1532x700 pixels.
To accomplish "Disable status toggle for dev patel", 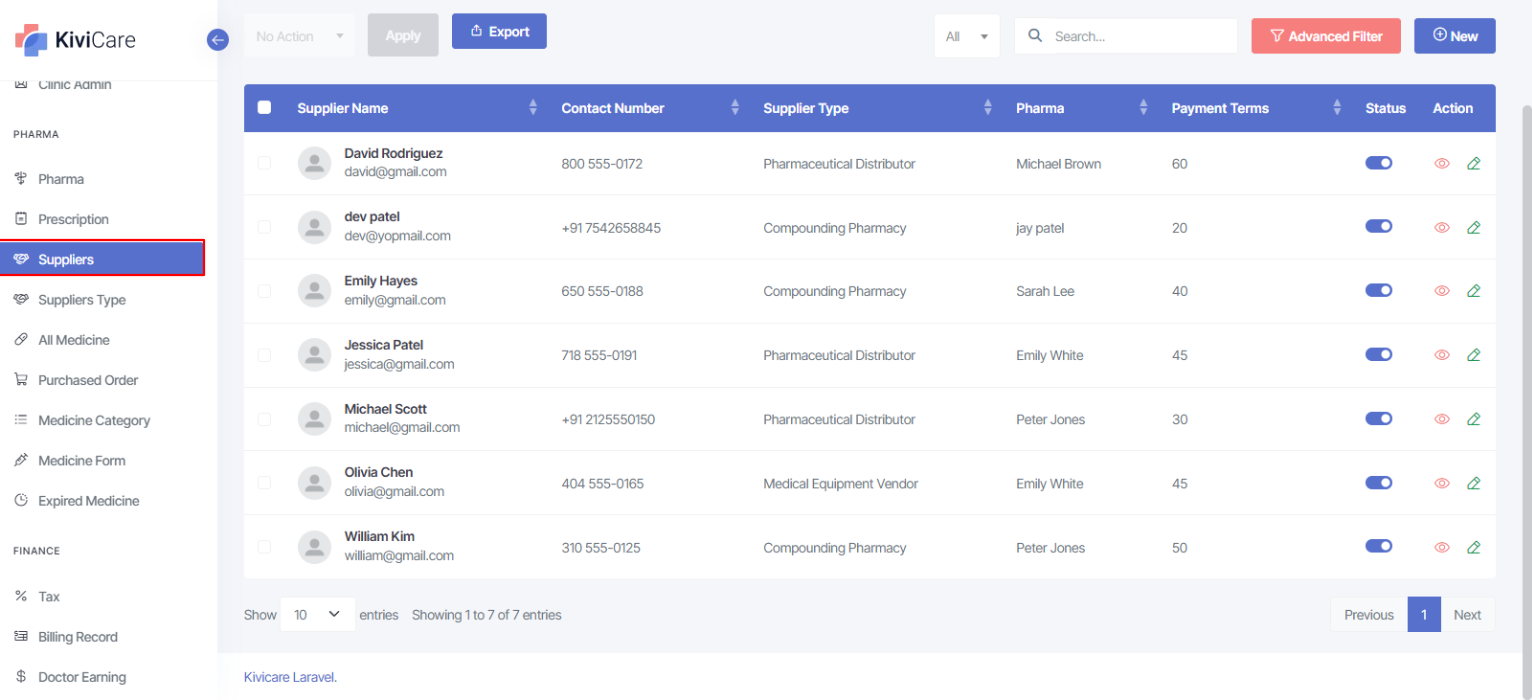I will pos(1378,227).
